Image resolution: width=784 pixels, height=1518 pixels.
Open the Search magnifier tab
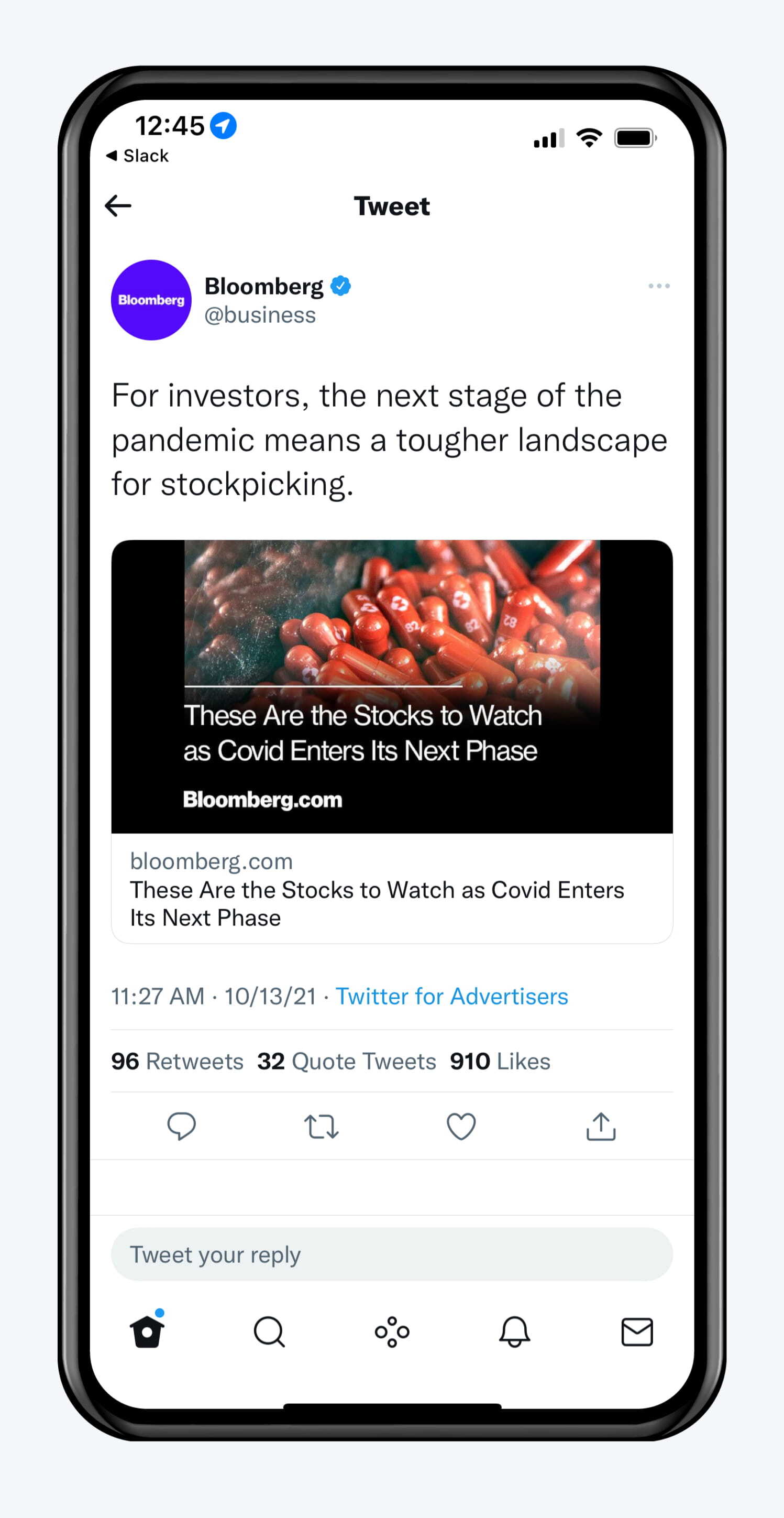point(269,1332)
